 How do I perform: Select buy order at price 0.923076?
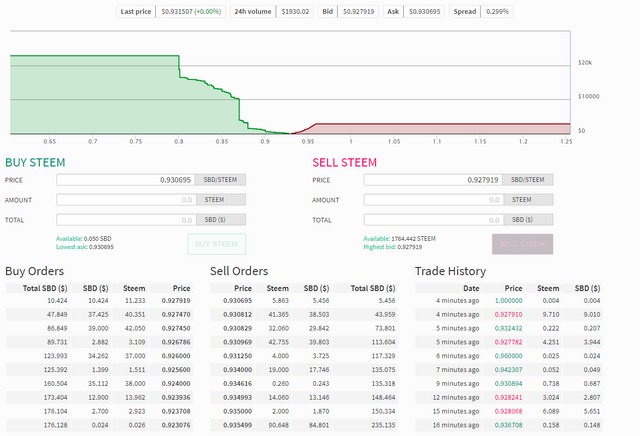coord(99,425)
